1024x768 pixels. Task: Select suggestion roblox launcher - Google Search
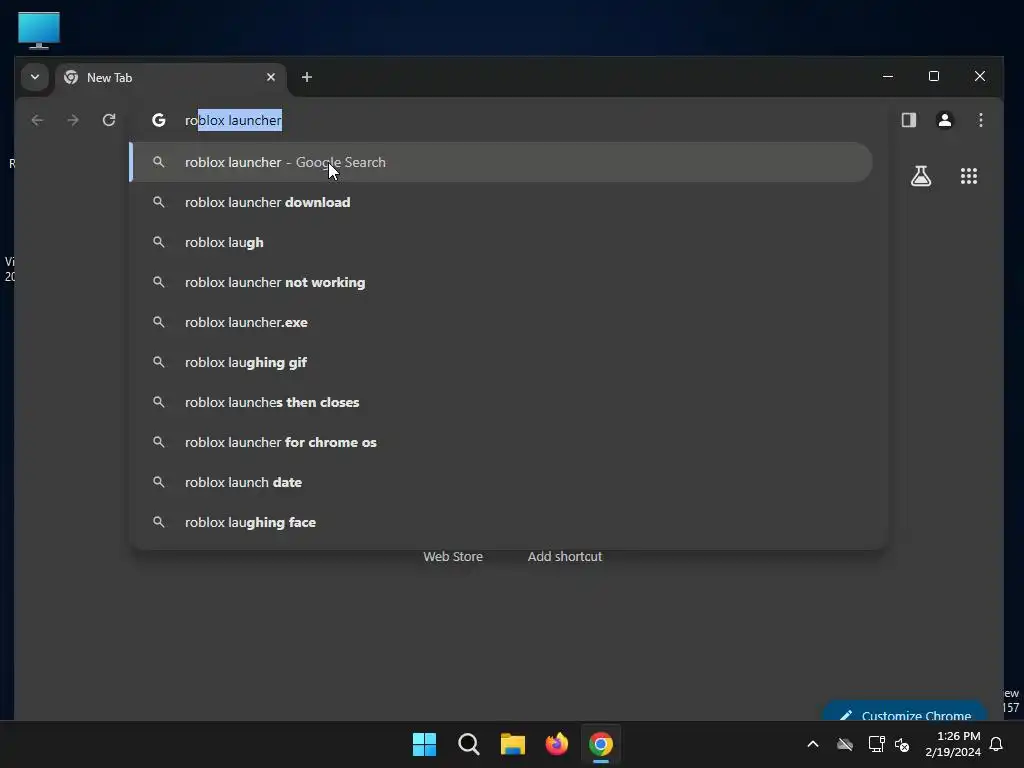click(x=501, y=162)
